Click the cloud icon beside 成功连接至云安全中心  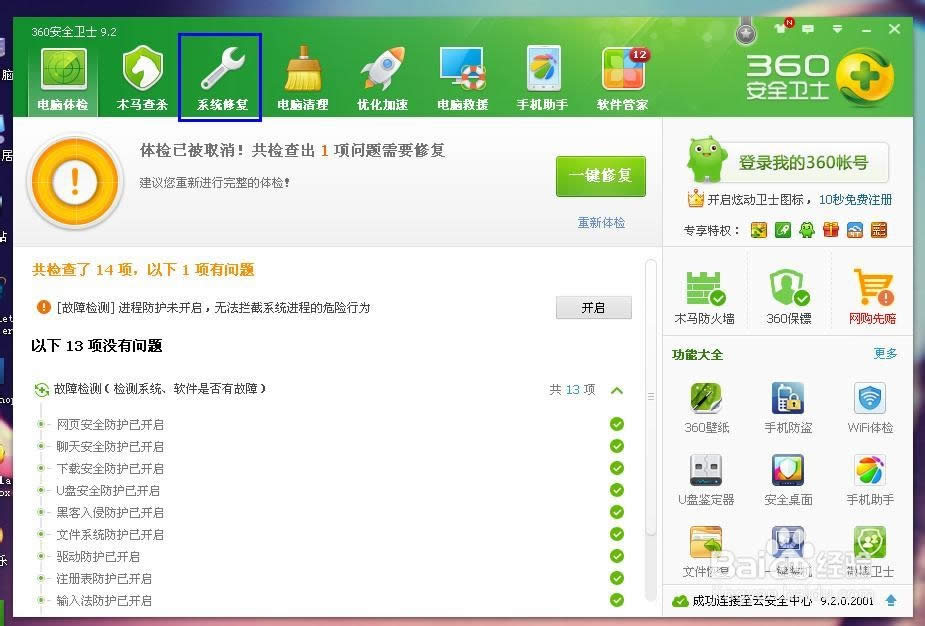[x=680, y=601]
